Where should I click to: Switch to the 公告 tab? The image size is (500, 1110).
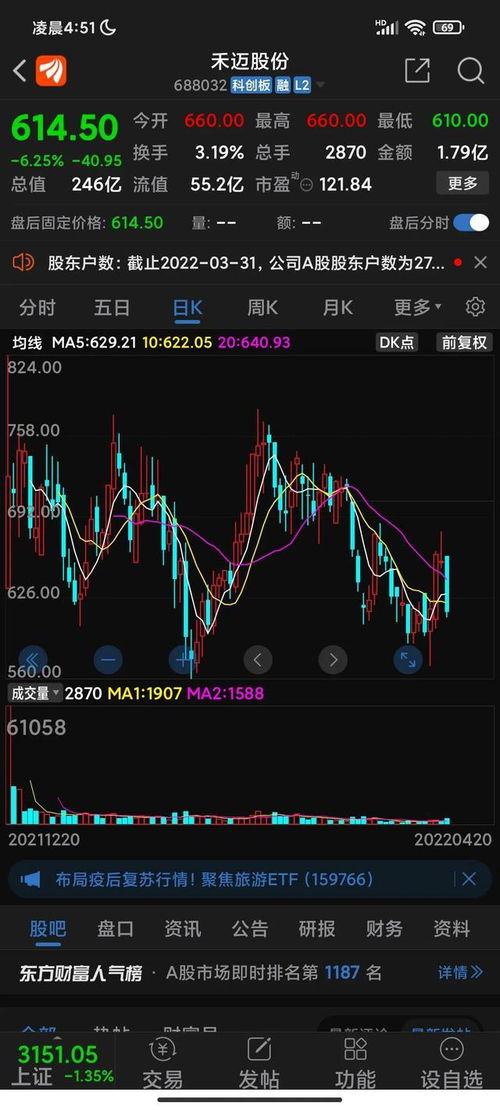250,929
